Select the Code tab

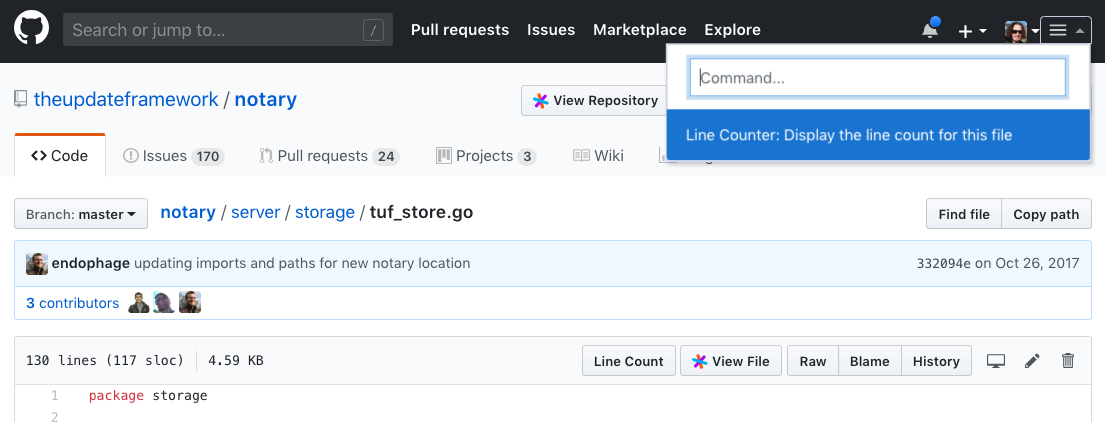[x=60, y=156]
